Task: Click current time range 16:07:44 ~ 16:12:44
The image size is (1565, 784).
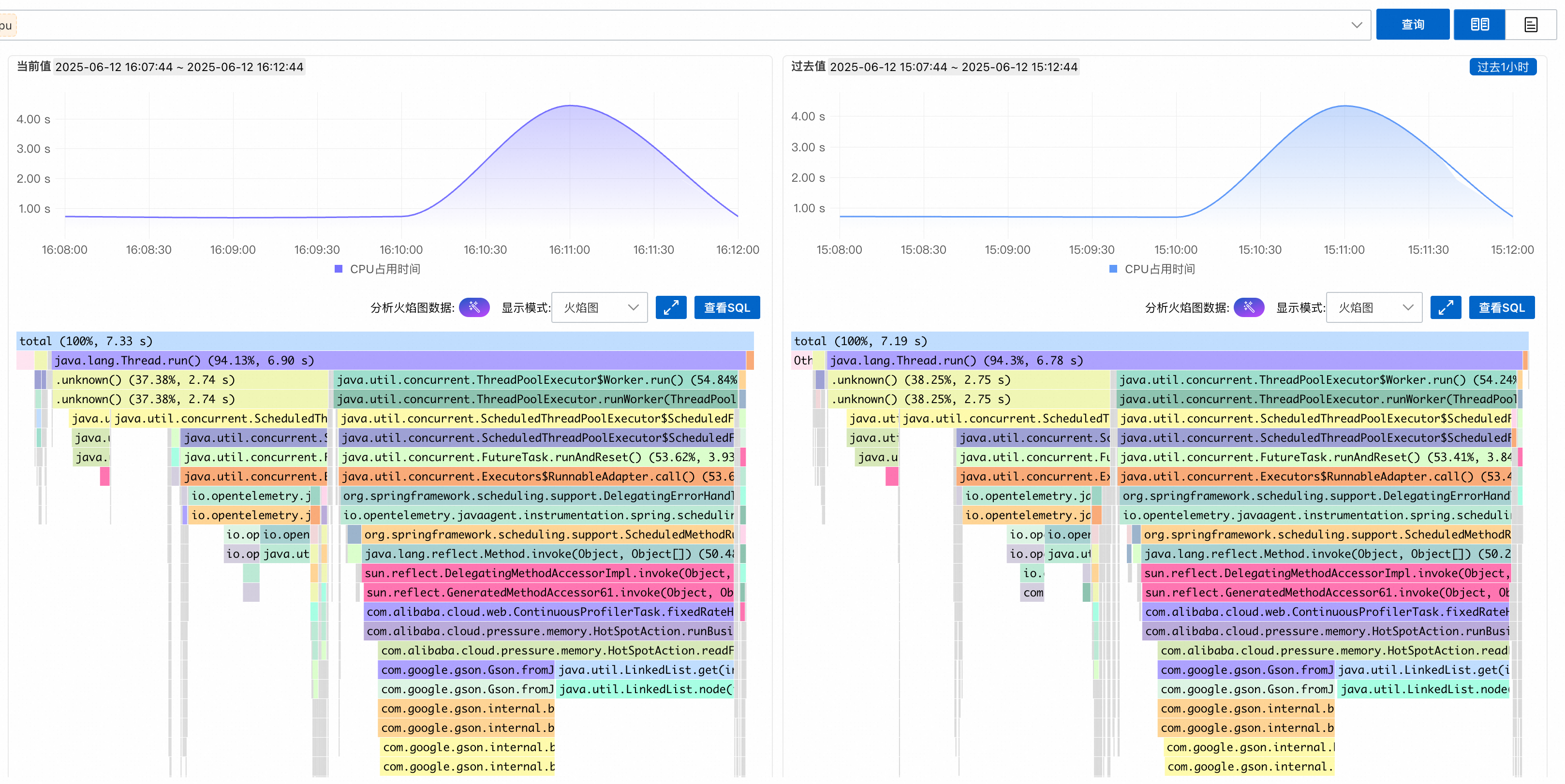Action: coord(179,67)
